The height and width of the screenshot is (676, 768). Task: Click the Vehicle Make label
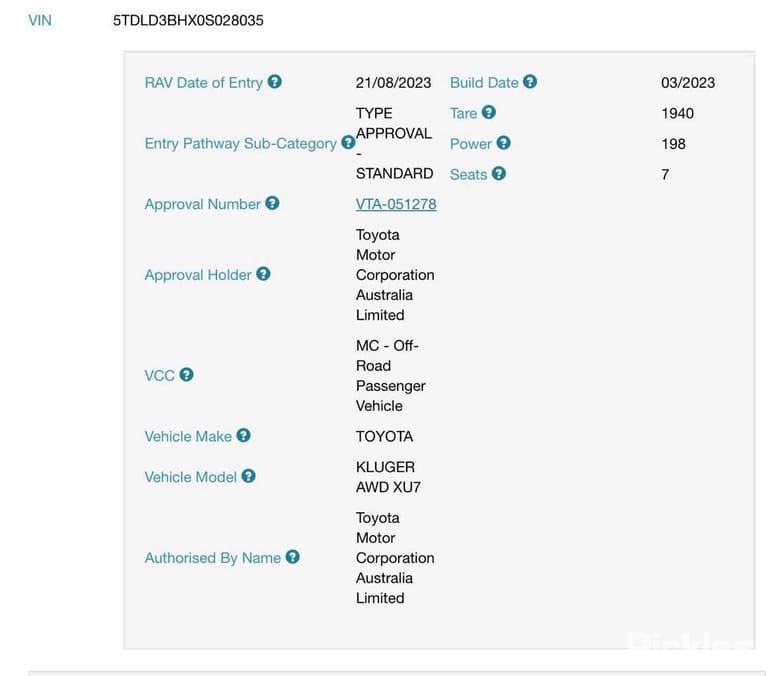(188, 436)
